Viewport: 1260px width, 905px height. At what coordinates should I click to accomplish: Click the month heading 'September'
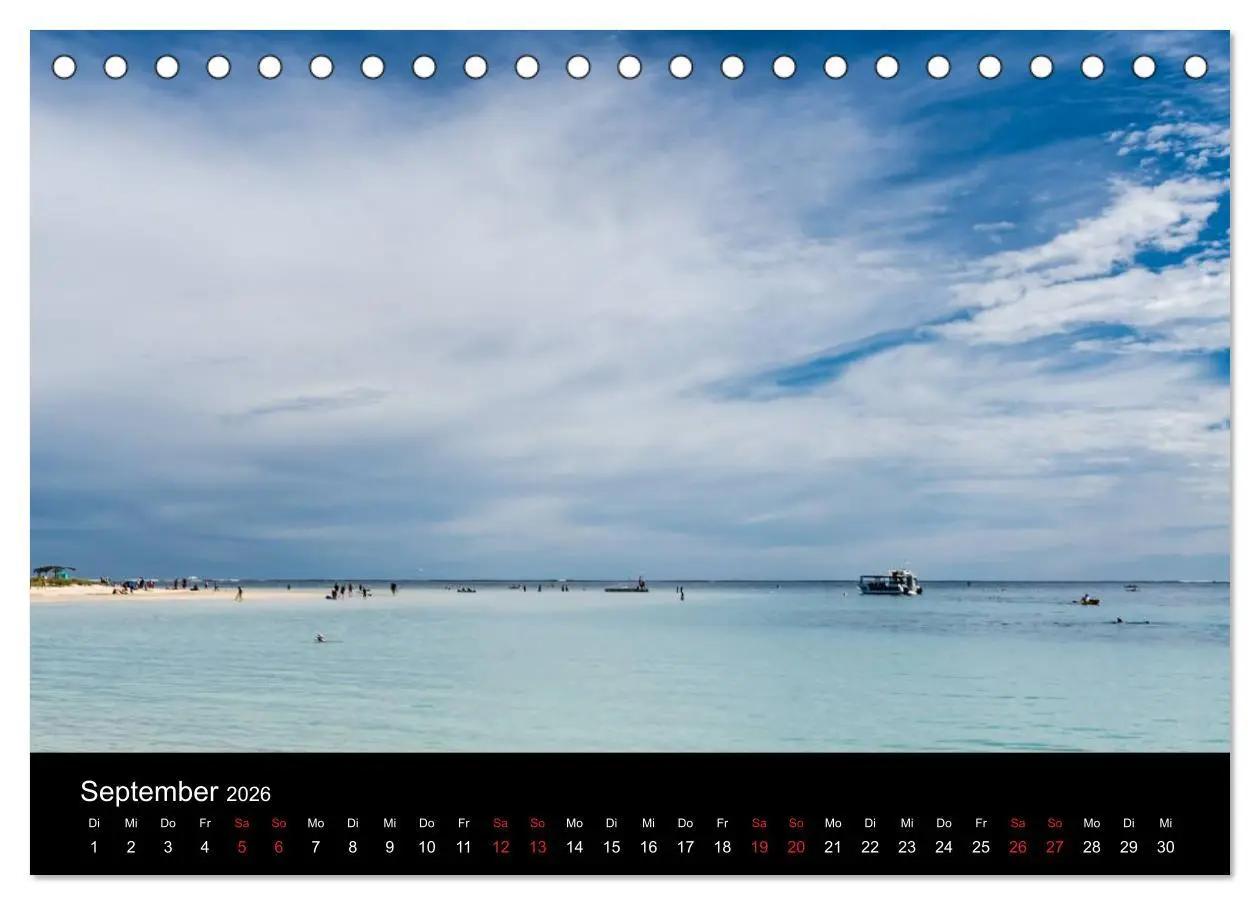click(149, 792)
